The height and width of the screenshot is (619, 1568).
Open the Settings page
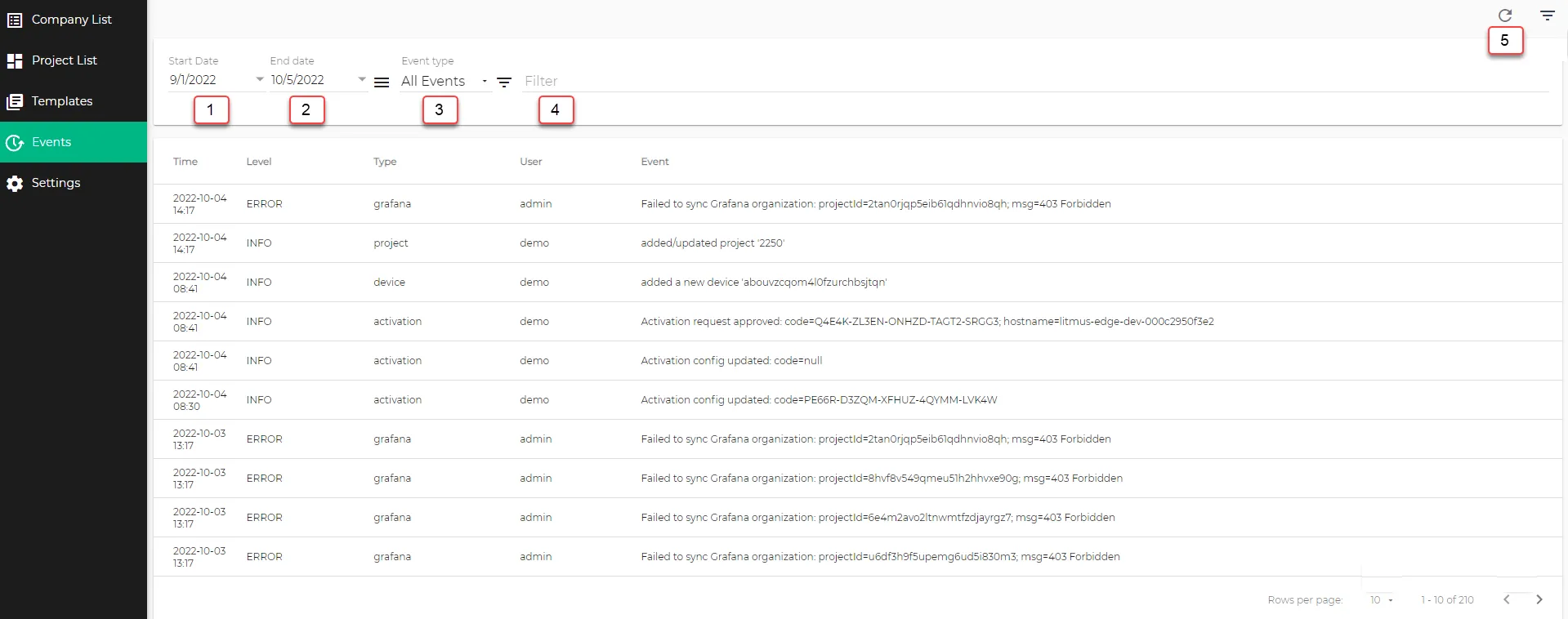click(x=74, y=183)
